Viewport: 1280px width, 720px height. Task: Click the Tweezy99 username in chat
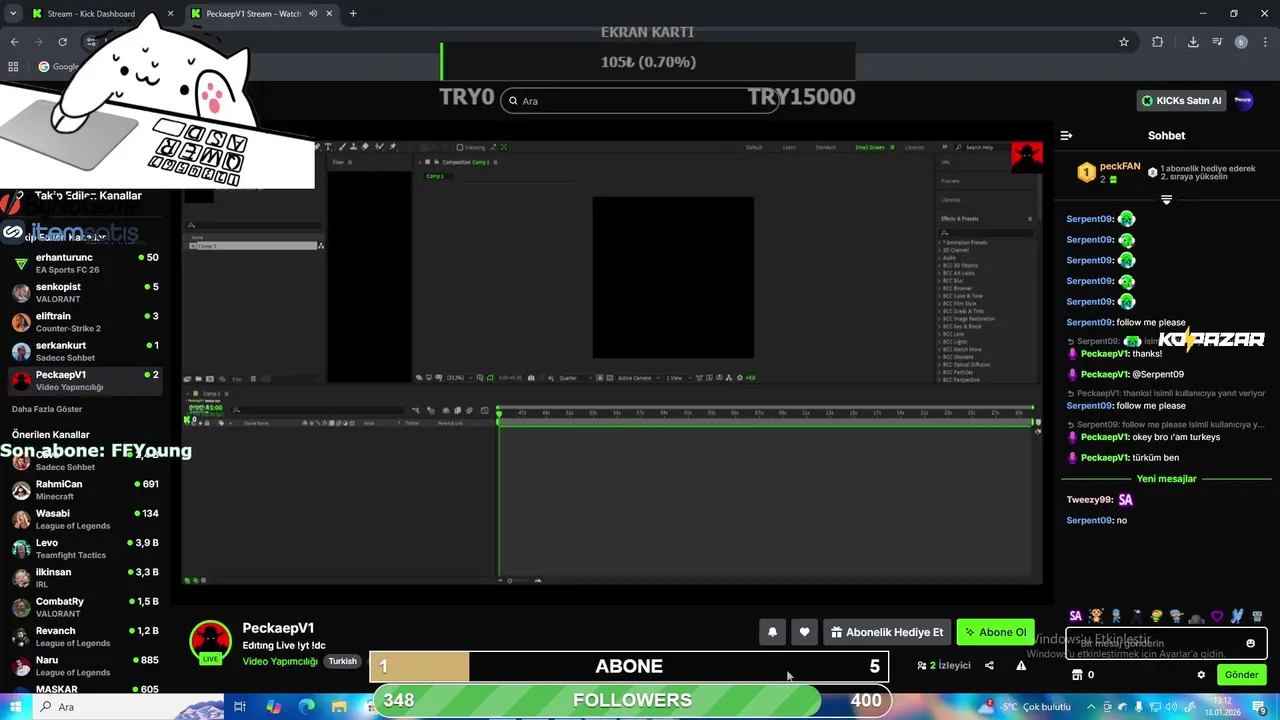(x=1090, y=500)
